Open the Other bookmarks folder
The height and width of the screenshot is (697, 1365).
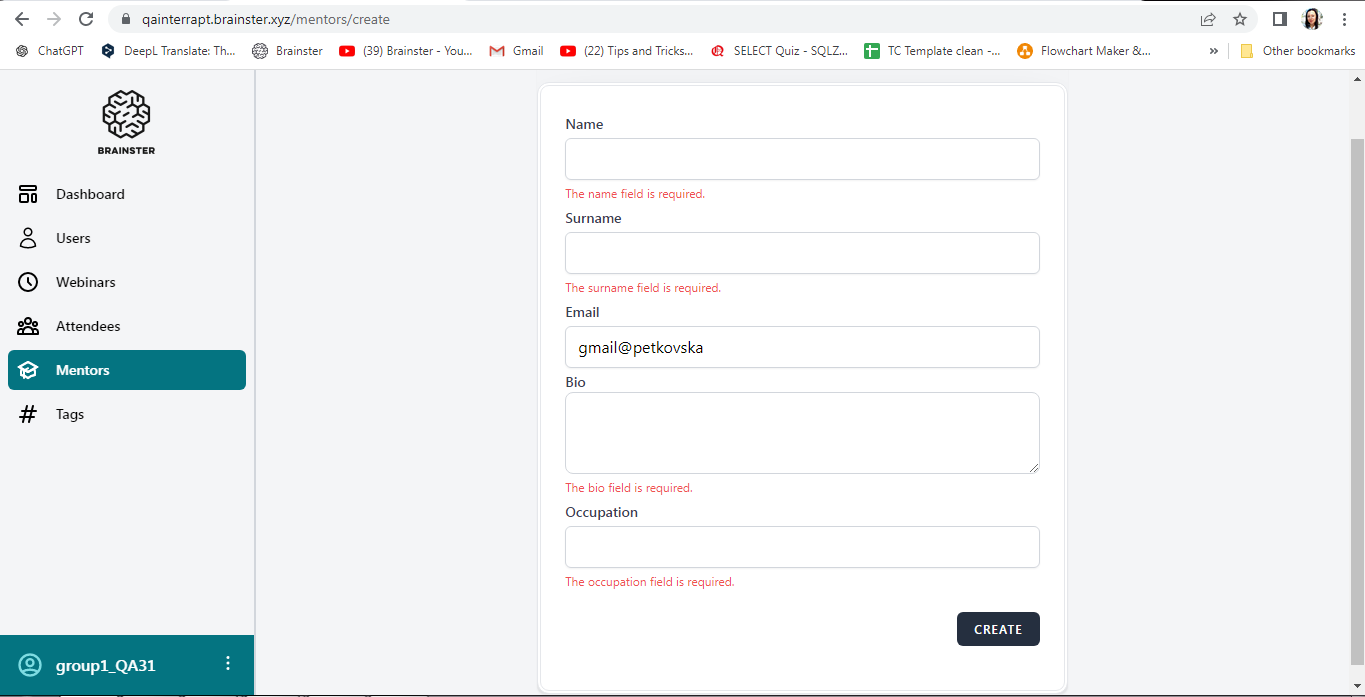1298,51
